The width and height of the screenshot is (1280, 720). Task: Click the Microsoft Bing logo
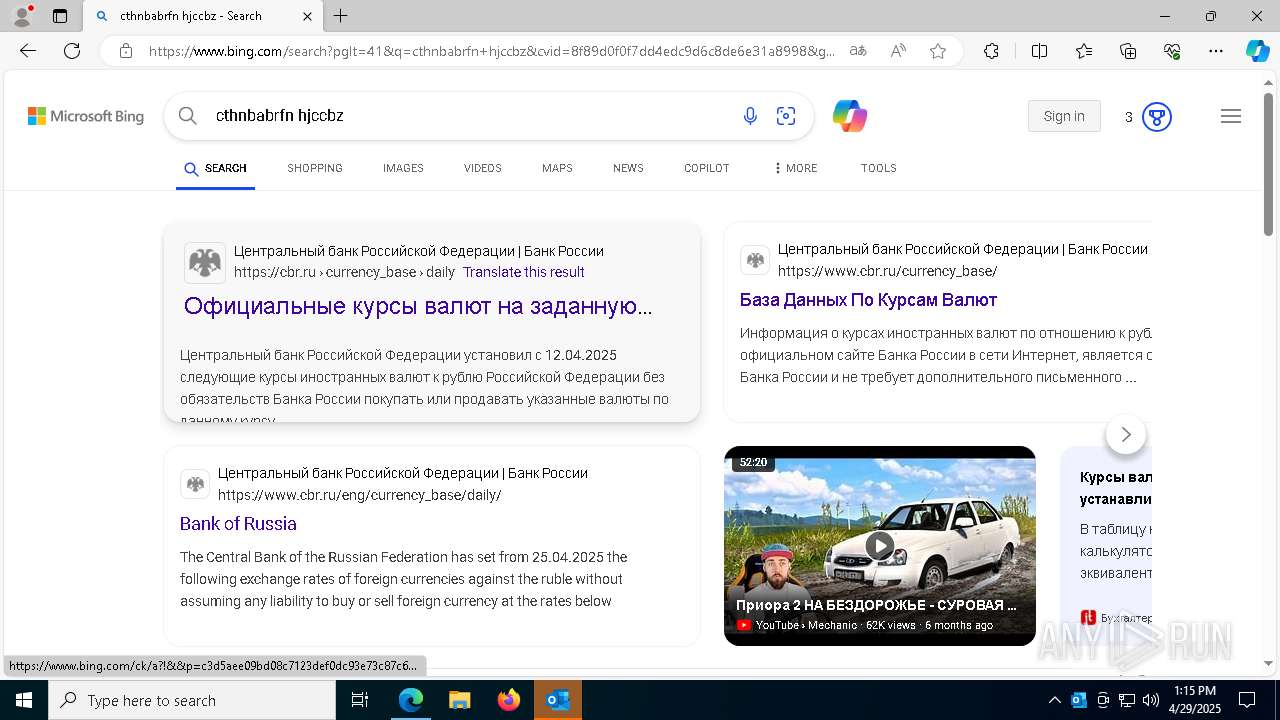point(85,117)
